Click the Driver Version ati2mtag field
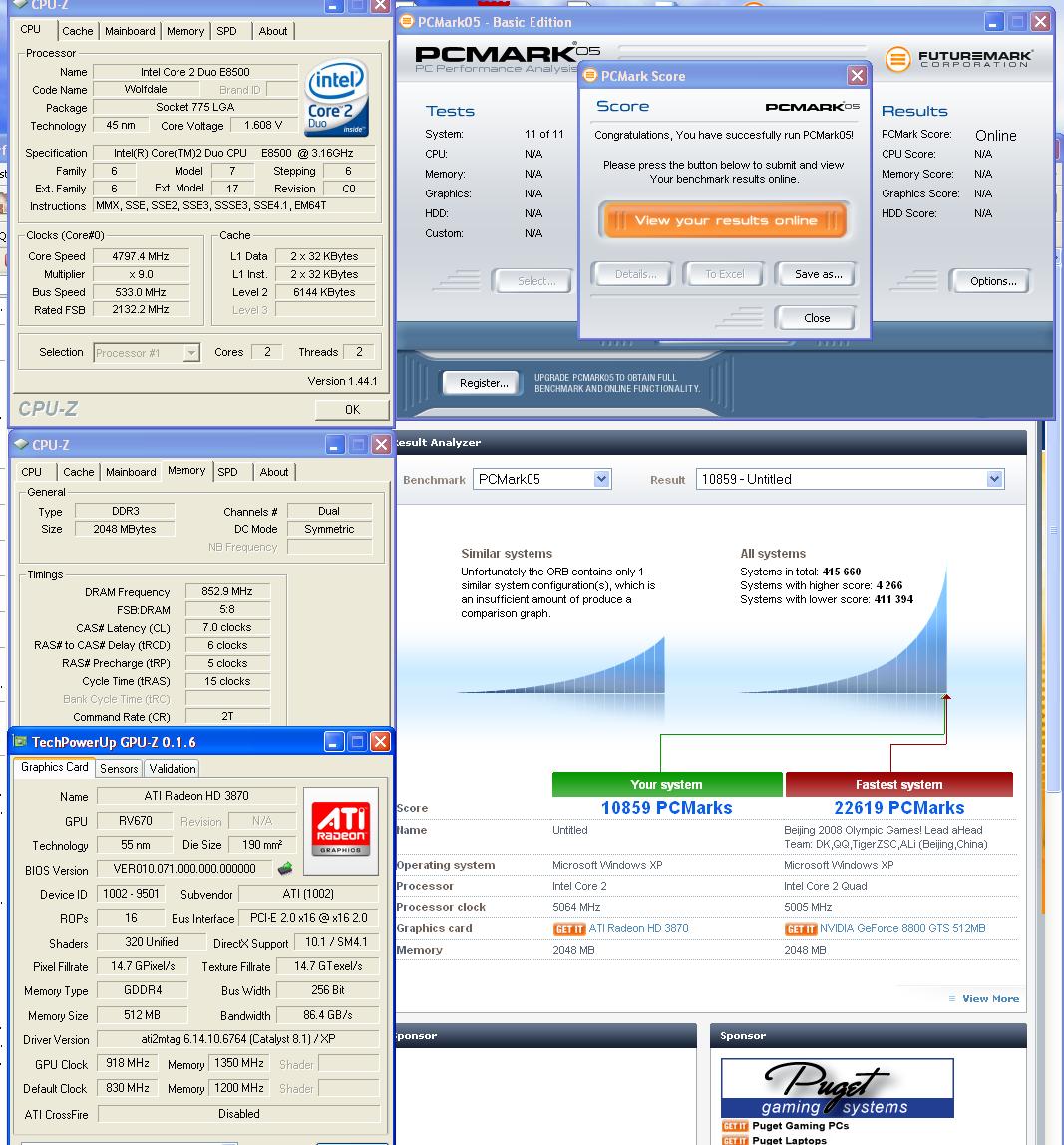 point(238,1039)
